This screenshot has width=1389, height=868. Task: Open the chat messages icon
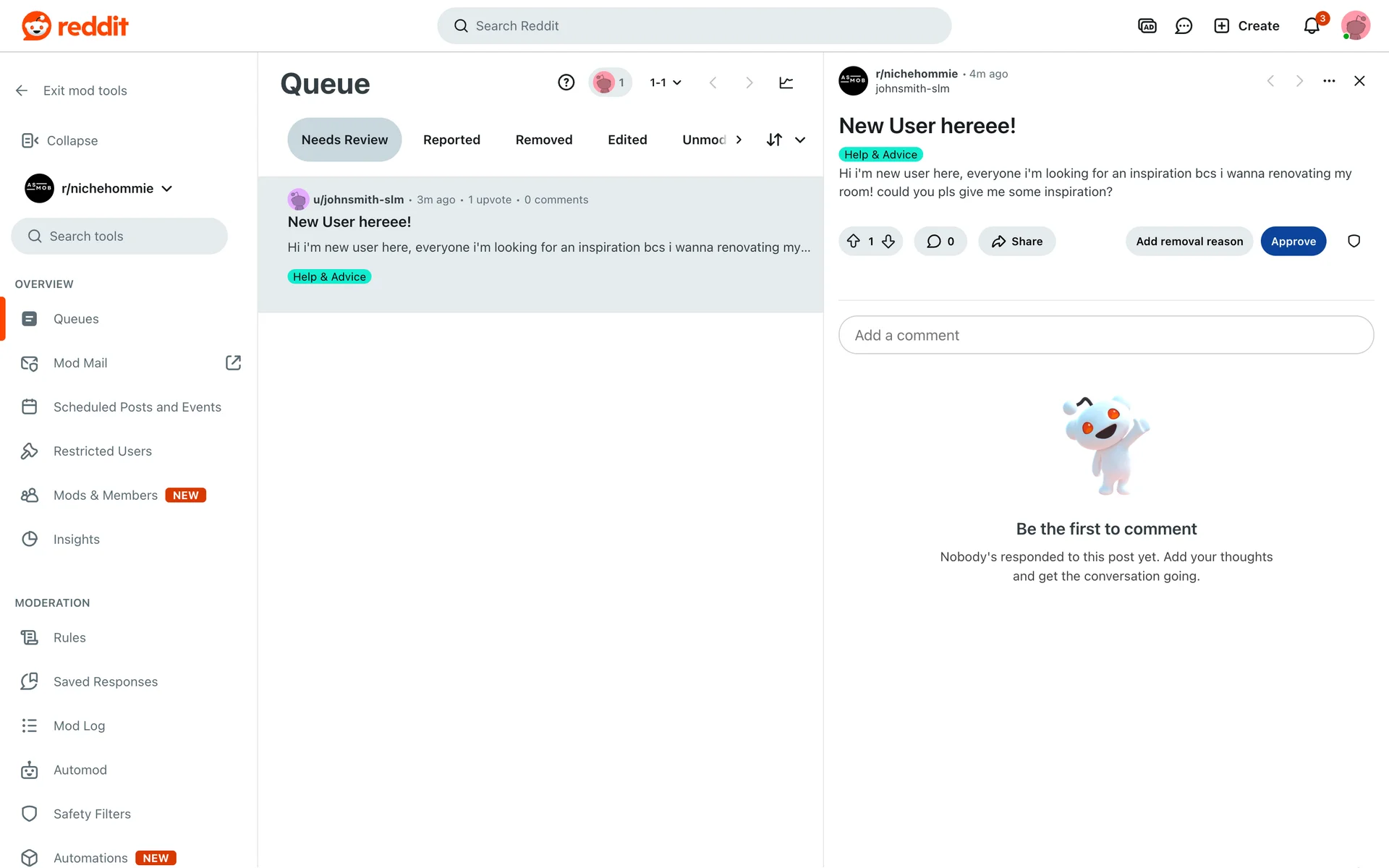pyautogui.click(x=1184, y=26)
